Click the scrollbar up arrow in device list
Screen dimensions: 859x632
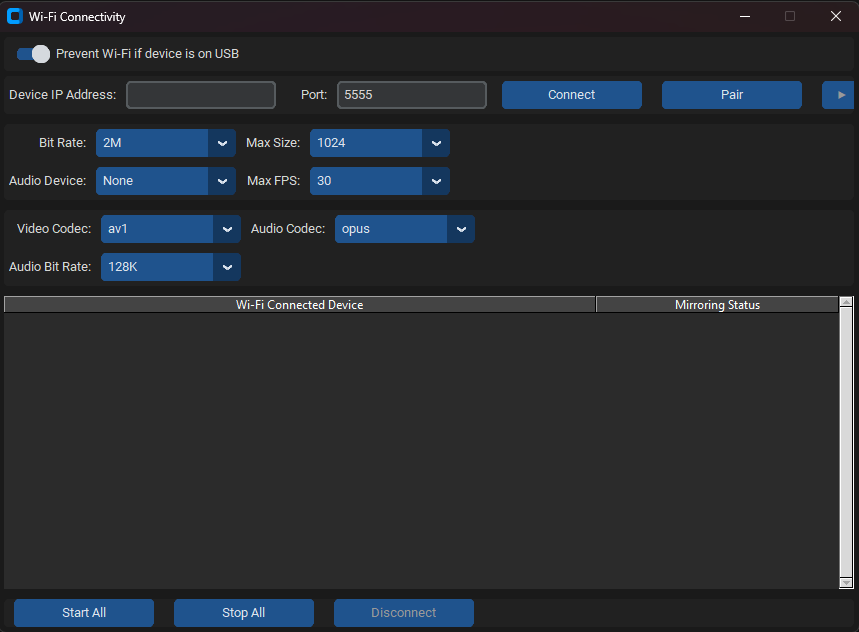pyautogui.click(x=846, y=302)
